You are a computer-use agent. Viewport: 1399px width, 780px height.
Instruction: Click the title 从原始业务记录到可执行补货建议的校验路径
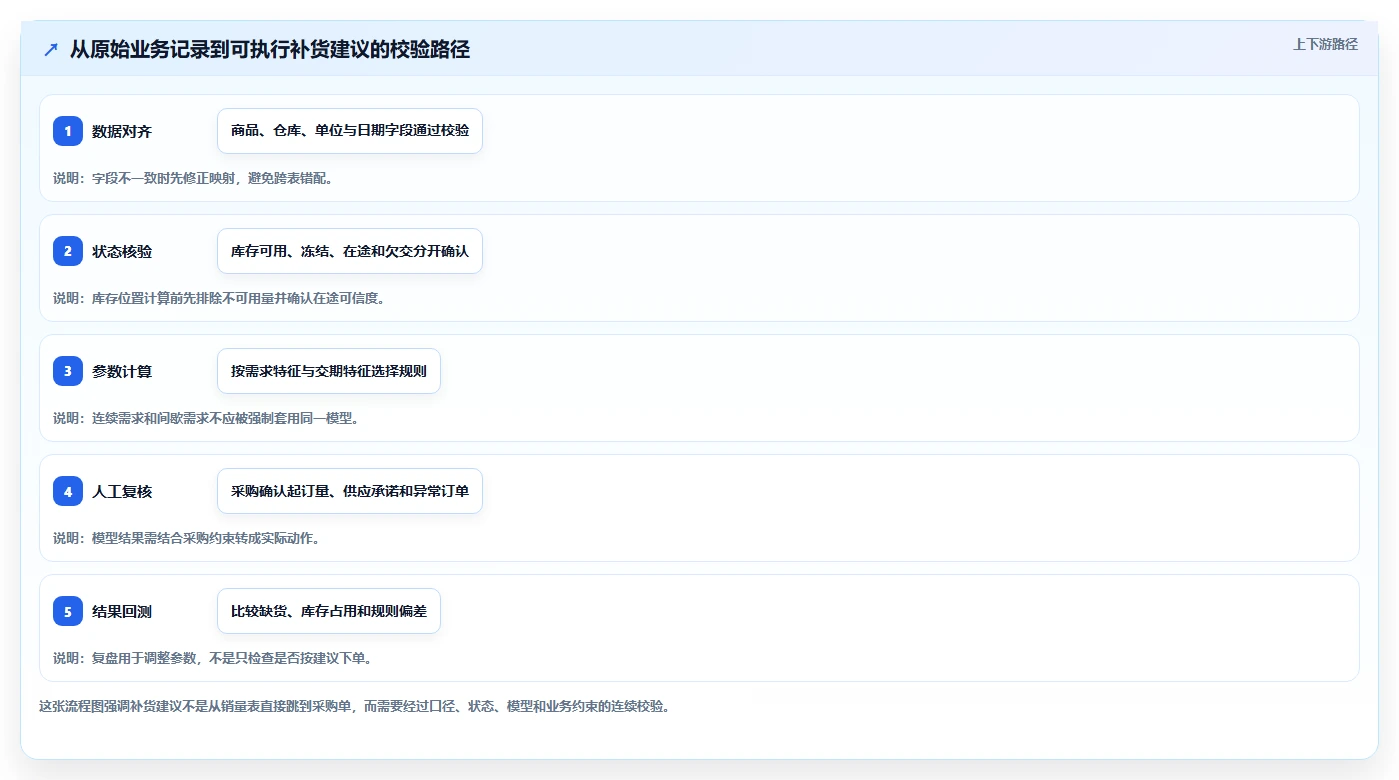270,50
